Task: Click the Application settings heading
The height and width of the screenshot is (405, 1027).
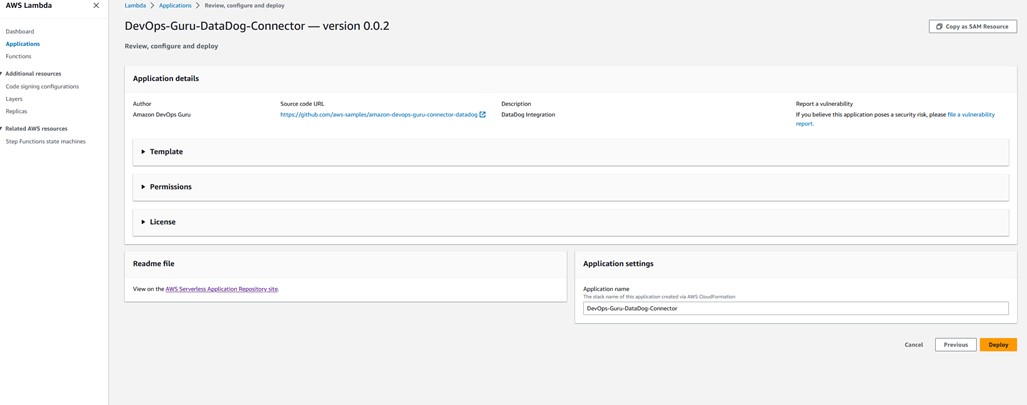Action: pyautogui.click(x=618, y=264)
